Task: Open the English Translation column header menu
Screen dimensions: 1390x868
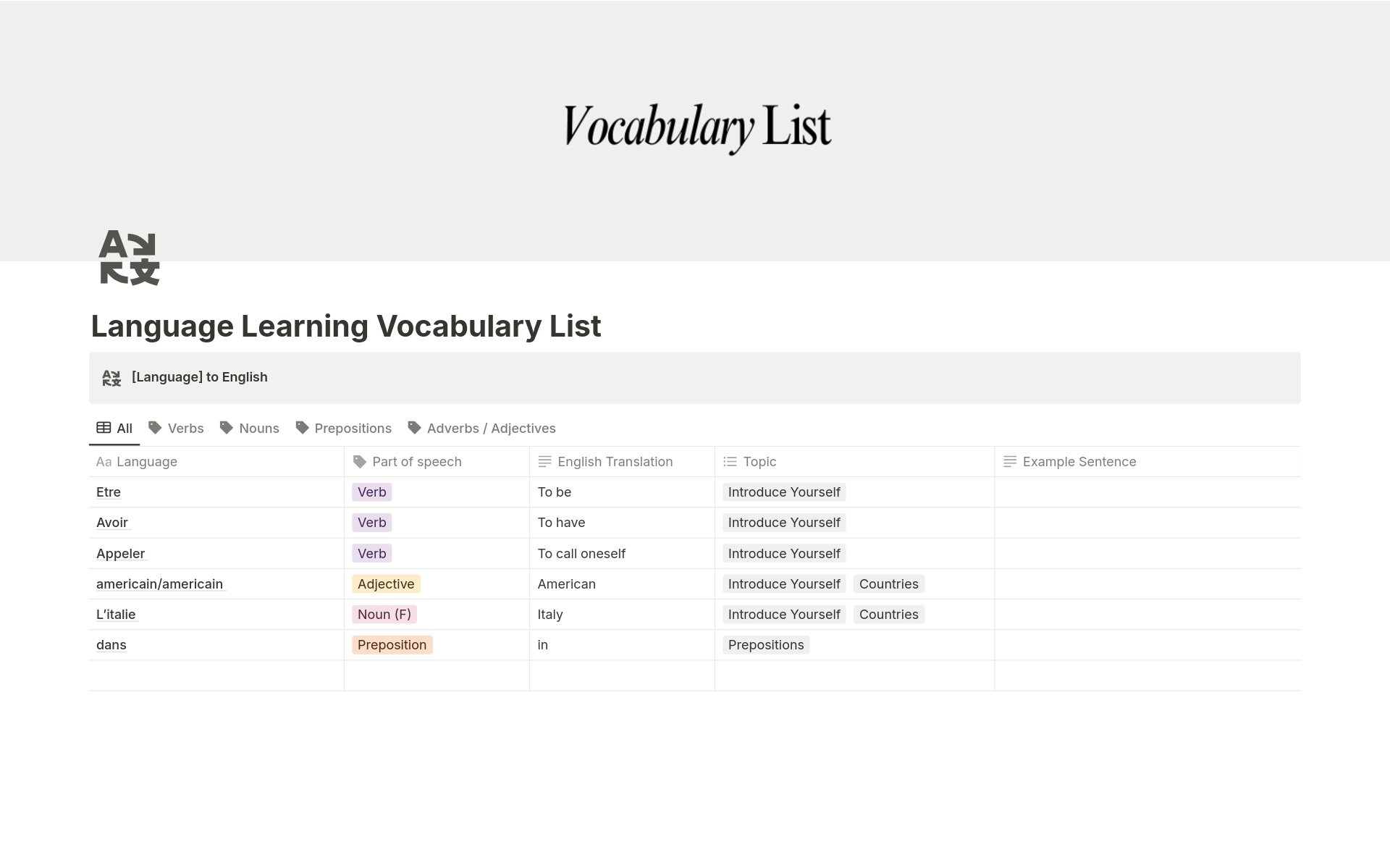Action: [x=615, y=462]
